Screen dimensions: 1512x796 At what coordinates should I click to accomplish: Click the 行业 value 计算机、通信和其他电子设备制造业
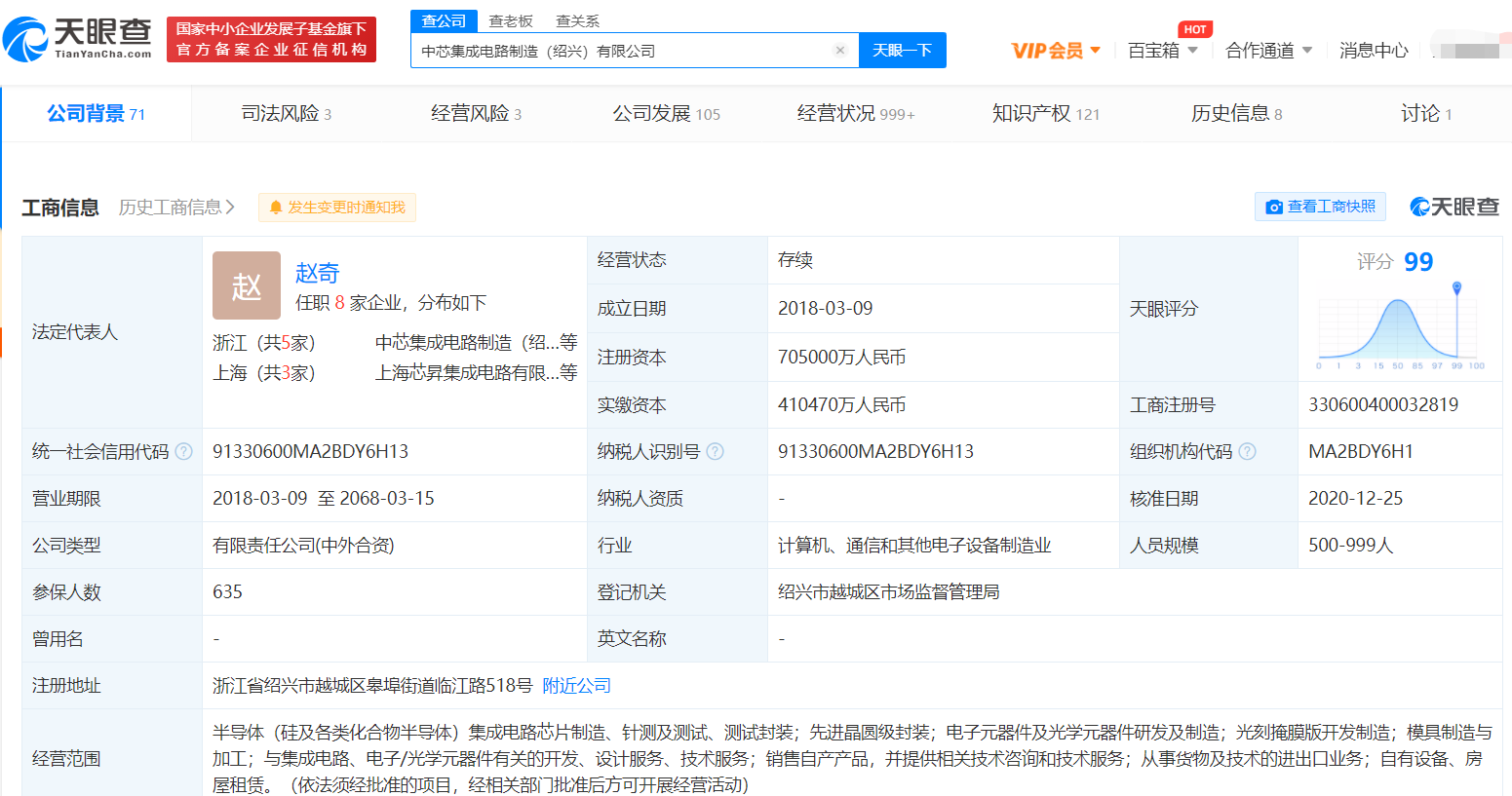pos(914,546)
